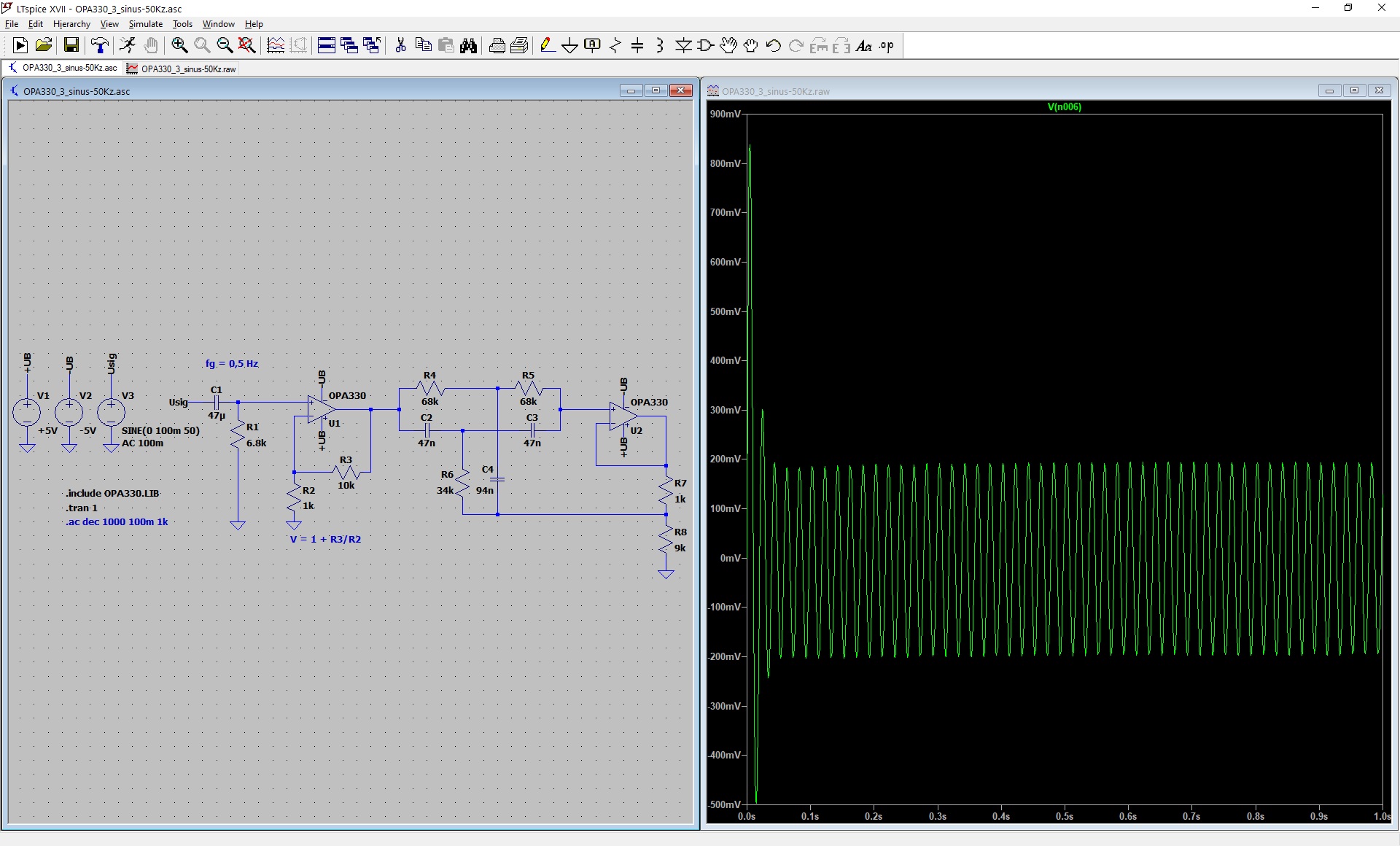Place a Diode component
Image resolution: width=1400 pixels, height=846 pixels.
(683, 45)
